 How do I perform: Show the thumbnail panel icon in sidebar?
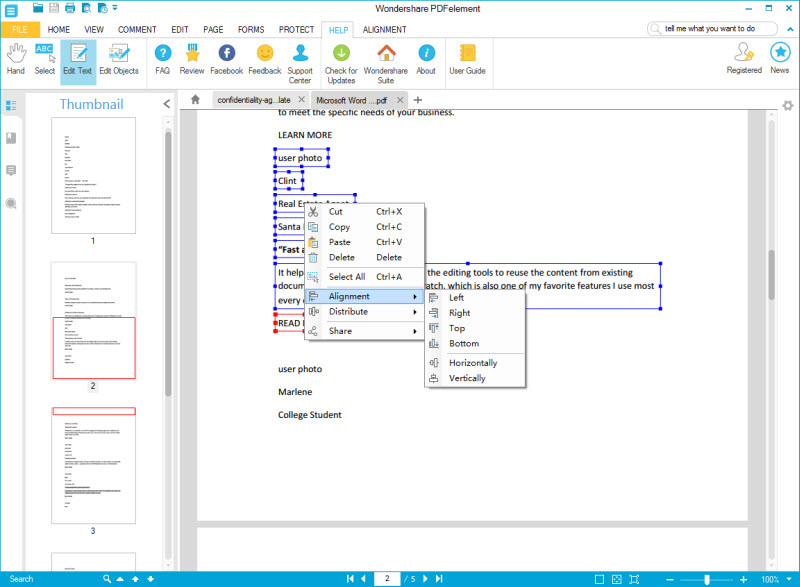click(x=11, y=106)
